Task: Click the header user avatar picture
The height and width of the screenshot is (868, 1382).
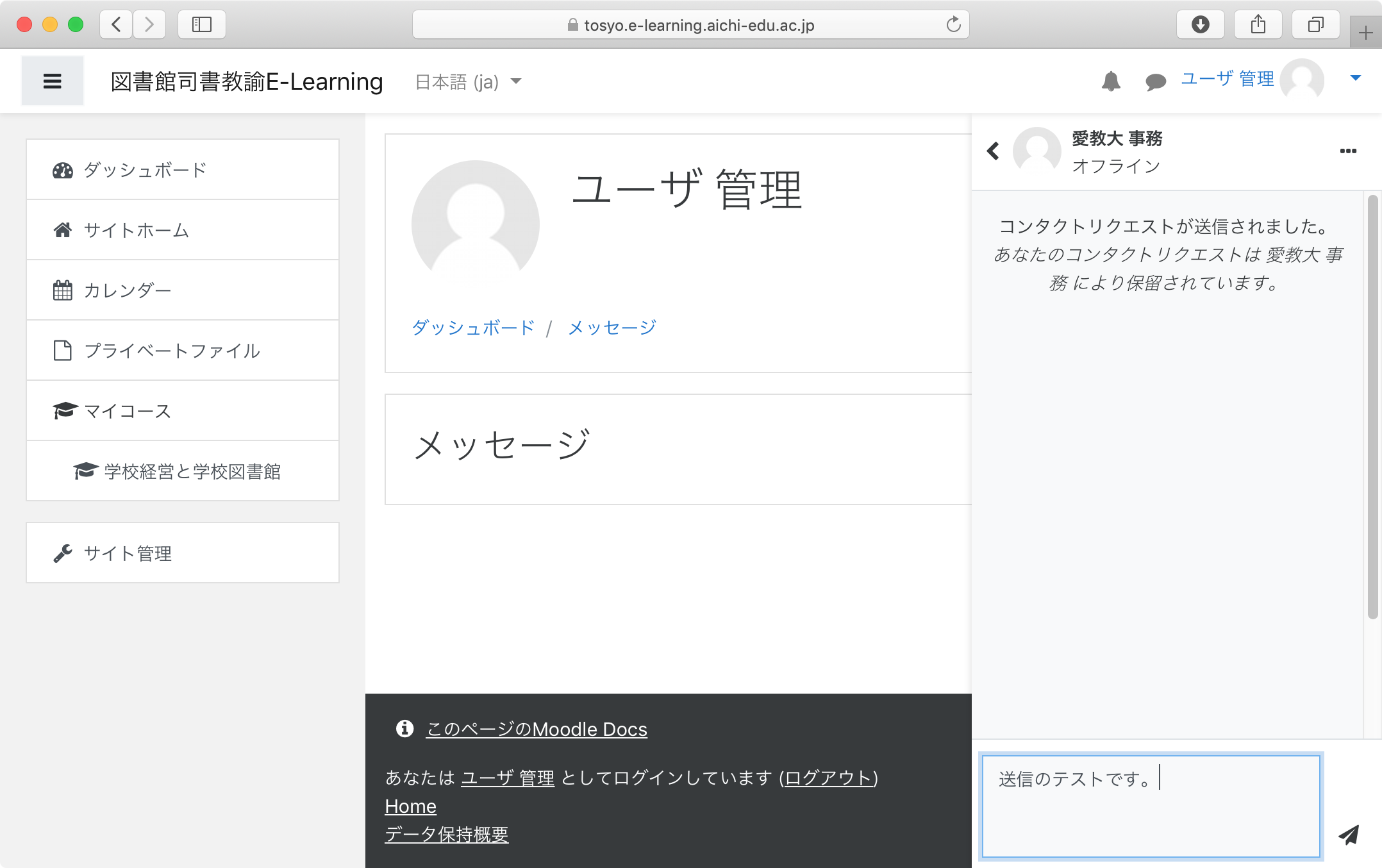Action: (x=1302, y=80)
